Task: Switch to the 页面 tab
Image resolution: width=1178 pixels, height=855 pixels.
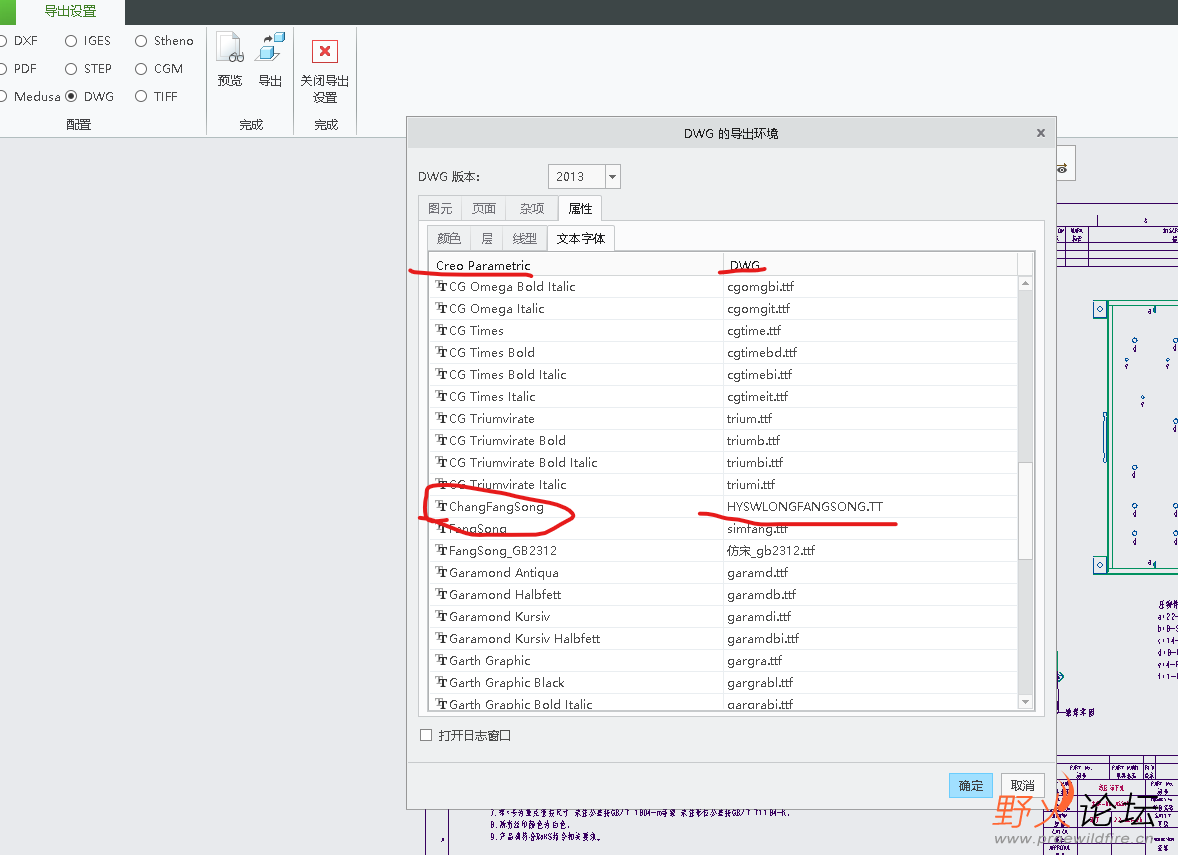Action: click(484, 208)
